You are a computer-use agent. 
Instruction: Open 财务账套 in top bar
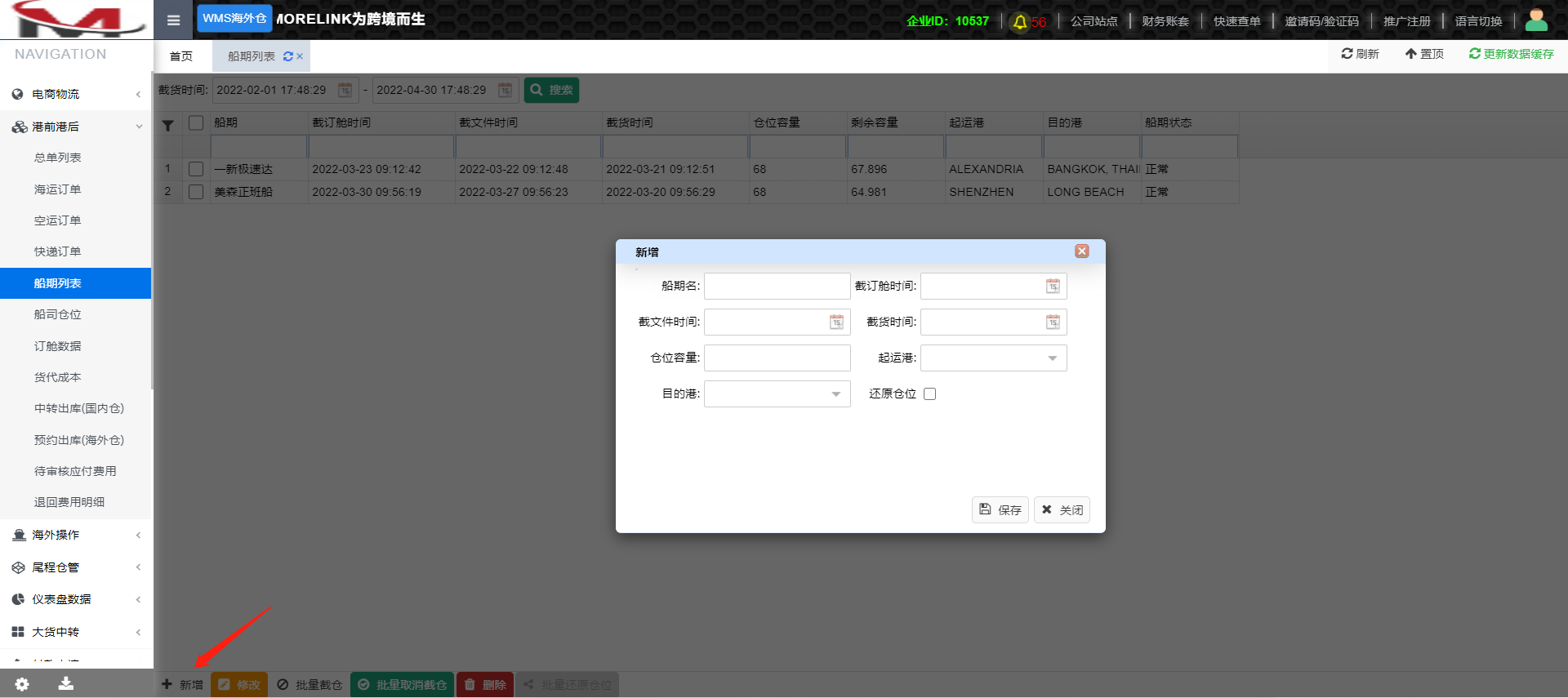coord(1165,21)
